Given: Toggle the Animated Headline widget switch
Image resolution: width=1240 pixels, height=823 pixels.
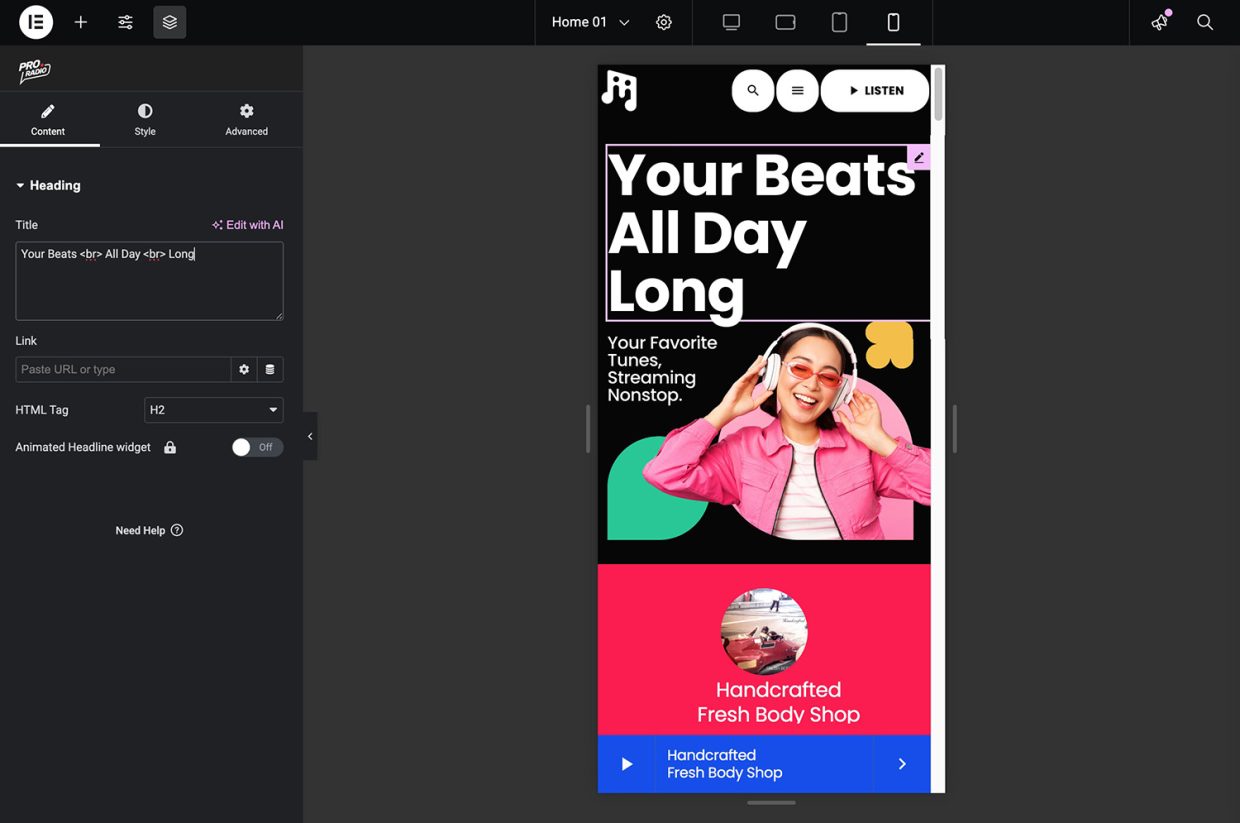Looking at the screenshot, I should [x=257, y=447].
